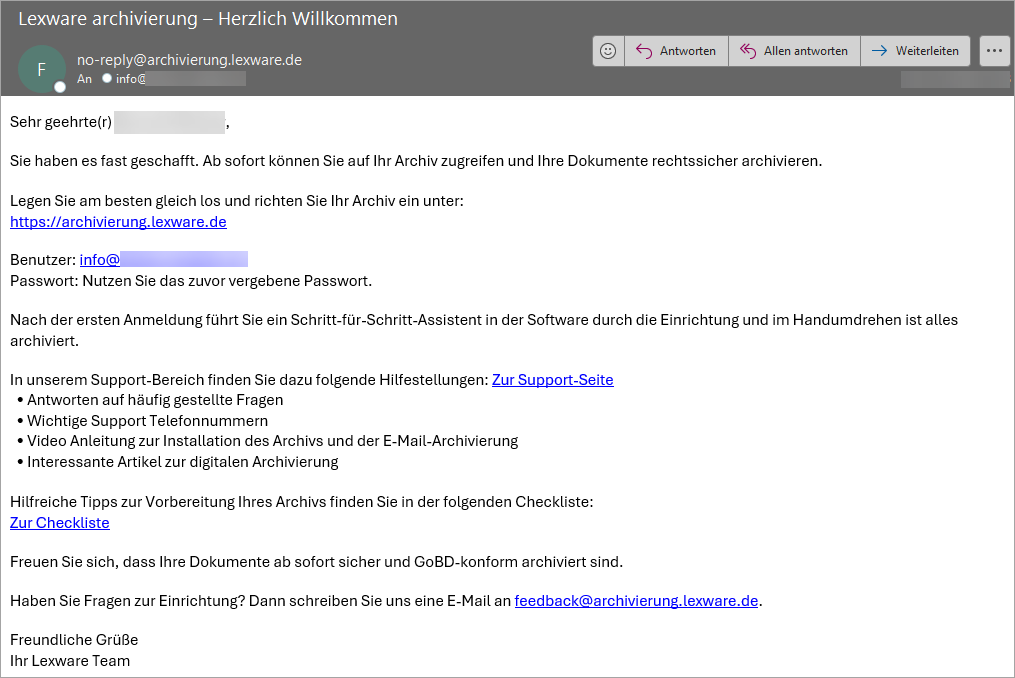Open the emoji reaction button
Viewport: 1015px width, 678px height.
608,51
